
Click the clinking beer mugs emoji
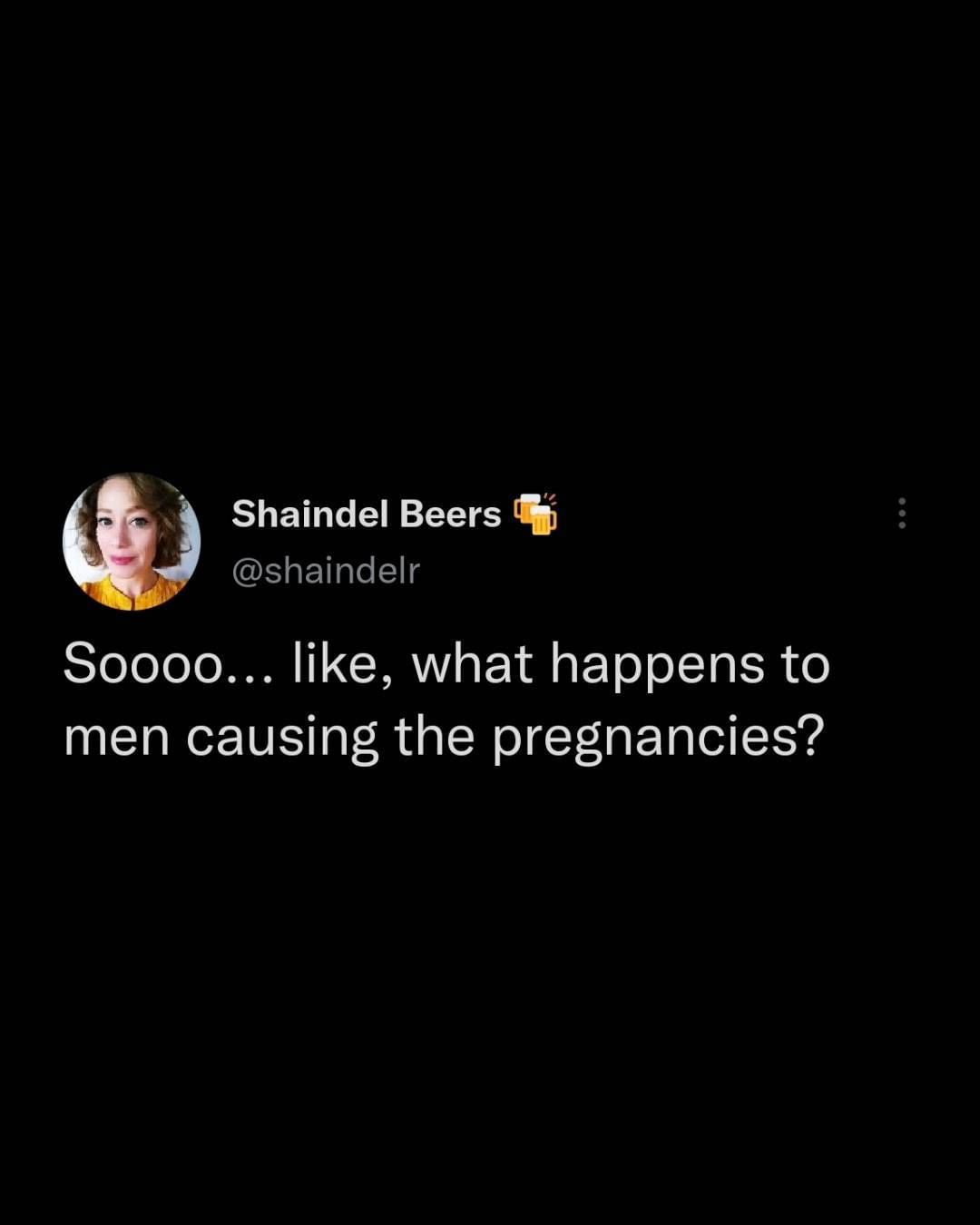coord(535,514)
